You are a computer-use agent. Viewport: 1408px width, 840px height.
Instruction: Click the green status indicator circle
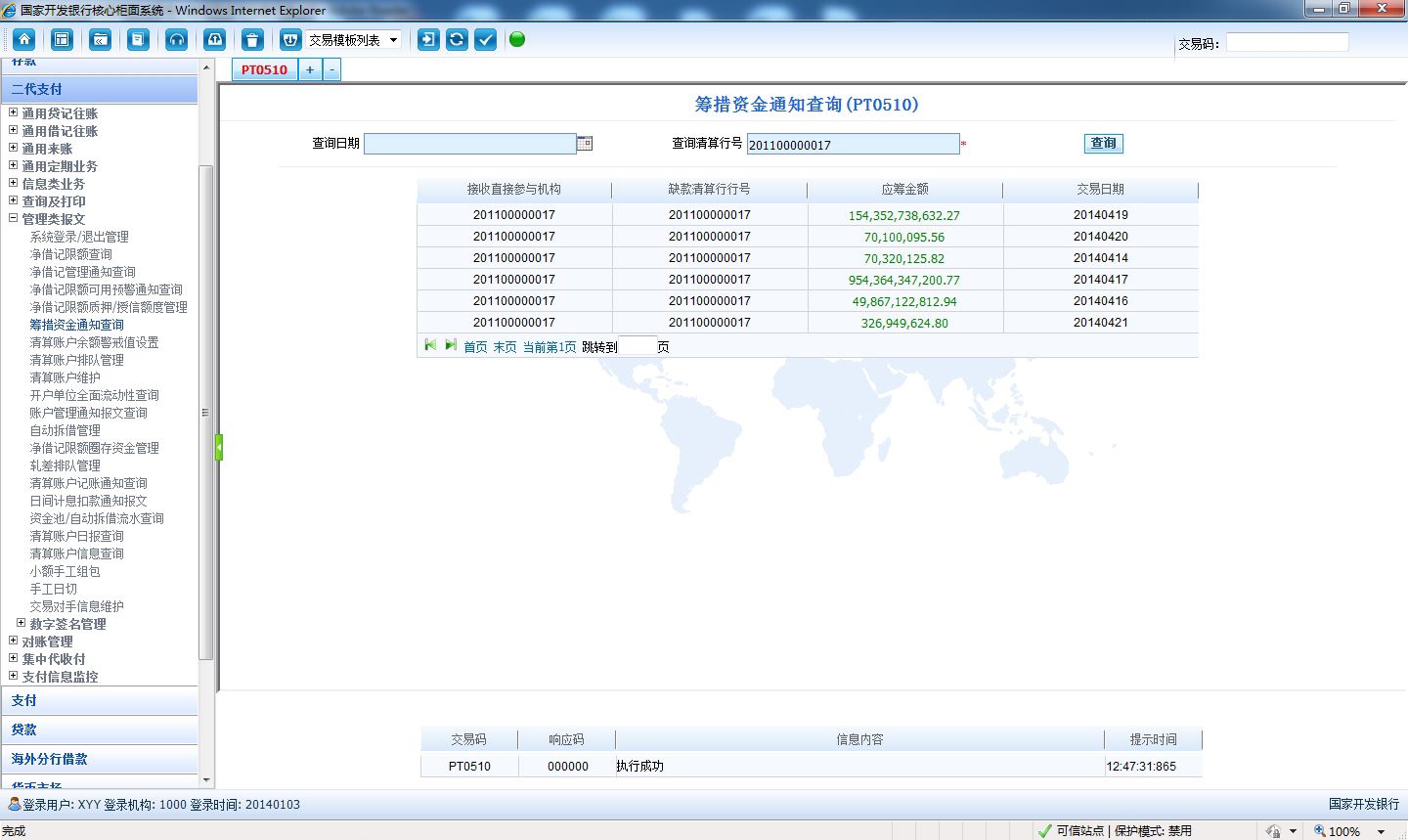tap(517, 39)
